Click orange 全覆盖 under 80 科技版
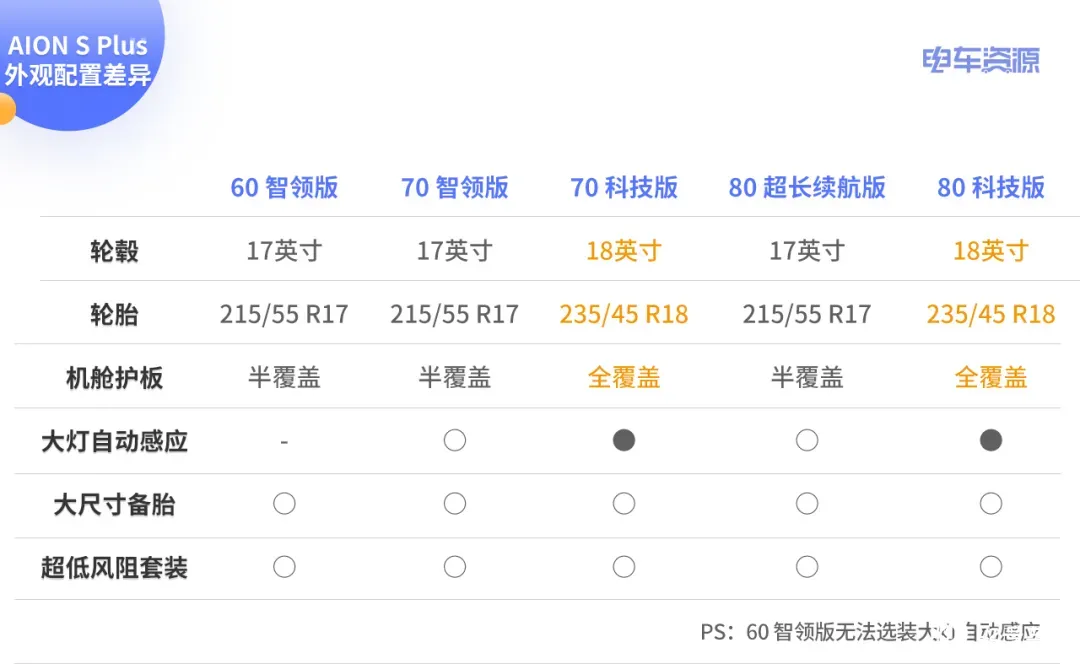 click(990, 377)
